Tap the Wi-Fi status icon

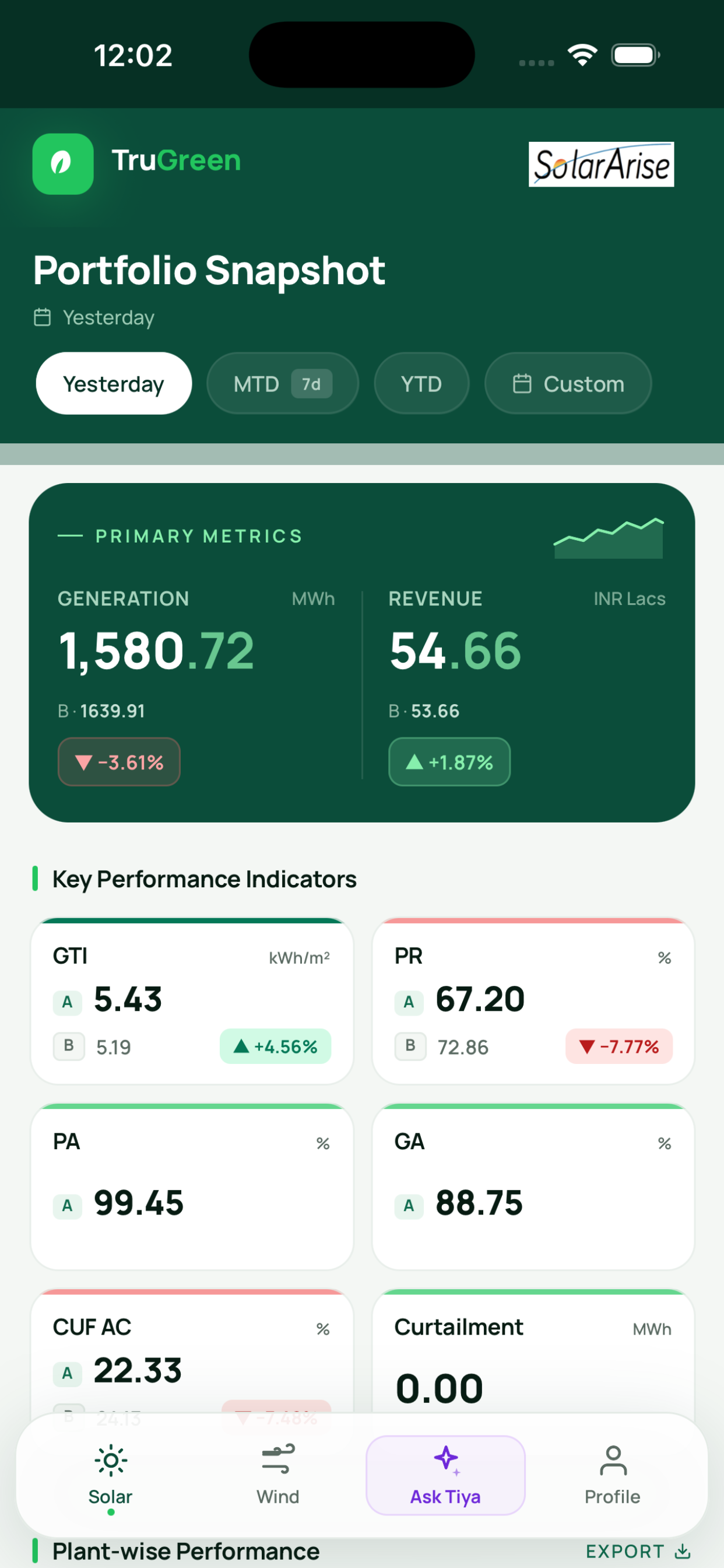tap(582, 55)
